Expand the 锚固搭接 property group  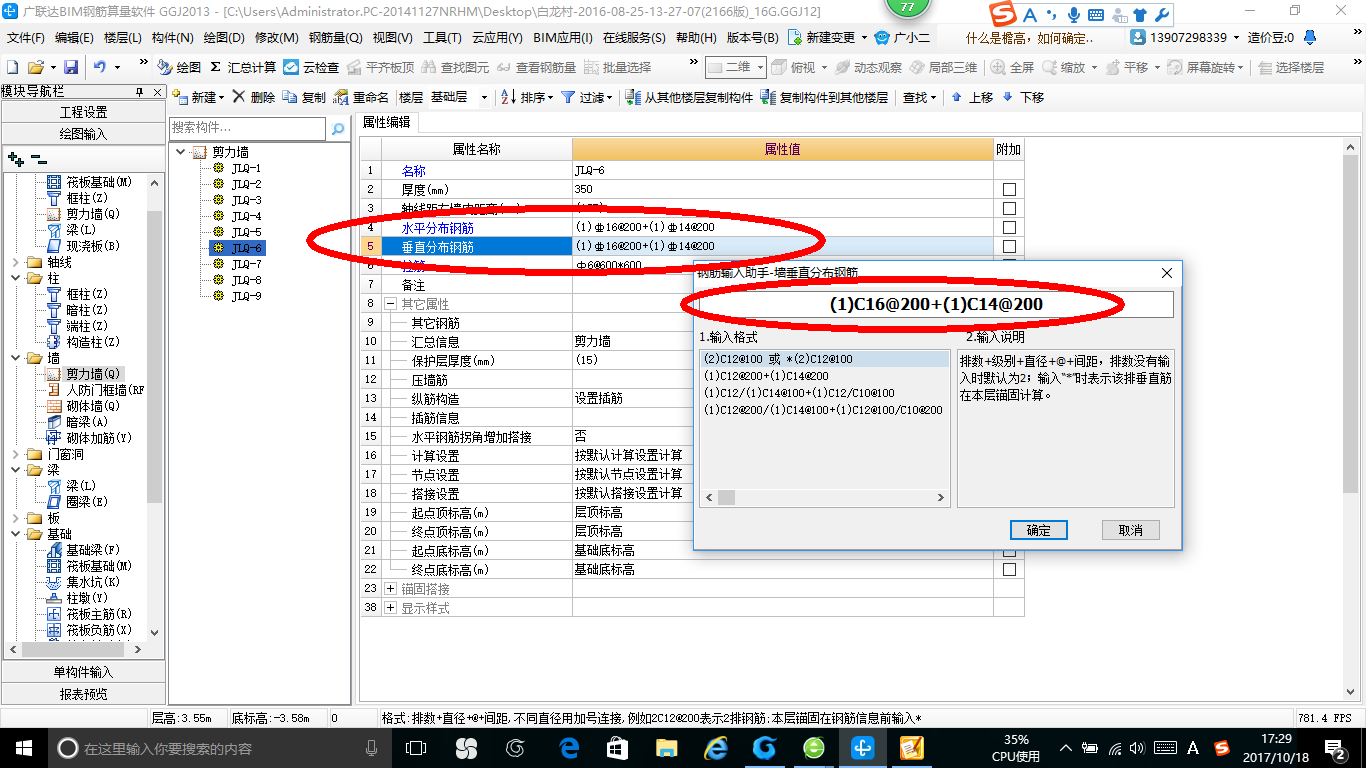point(390,589)
